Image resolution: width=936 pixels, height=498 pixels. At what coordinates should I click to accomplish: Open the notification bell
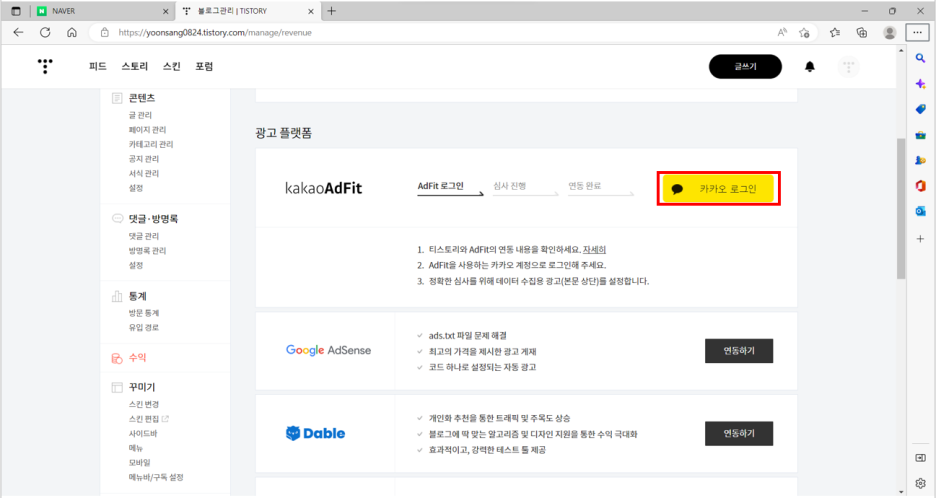pos(809,66)
